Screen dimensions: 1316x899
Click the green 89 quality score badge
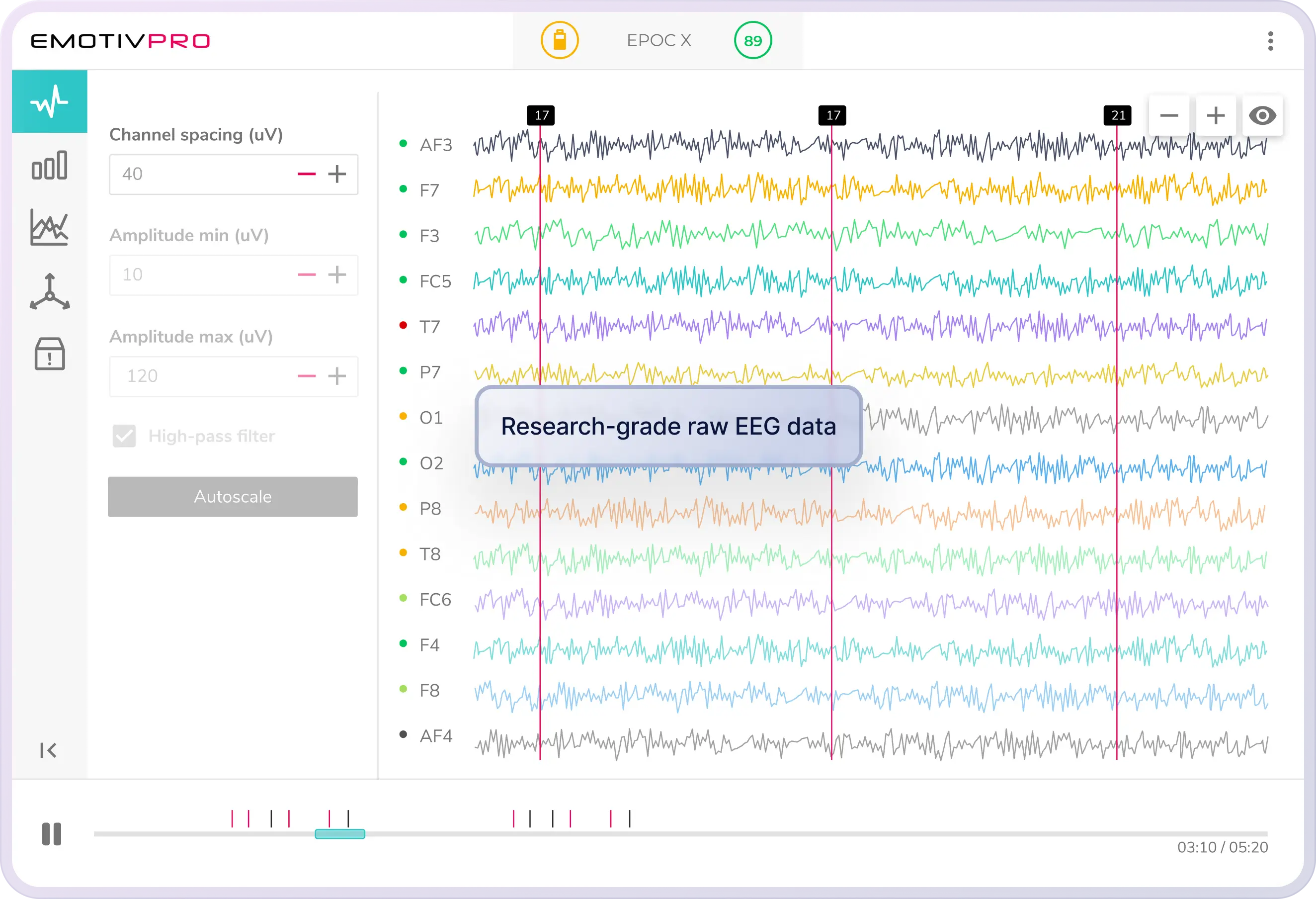coord(752,40)
